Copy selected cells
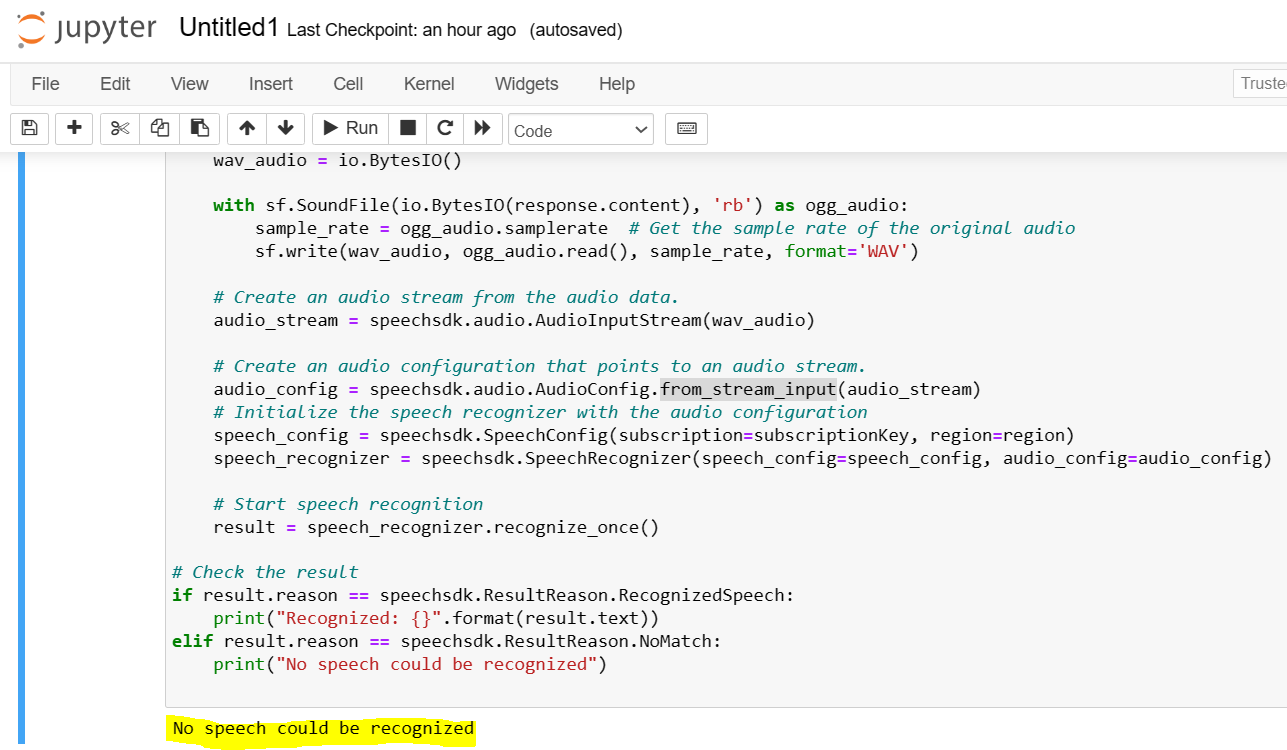Image resolution: width=1287 pixels, height=750 pixels. 160,128
